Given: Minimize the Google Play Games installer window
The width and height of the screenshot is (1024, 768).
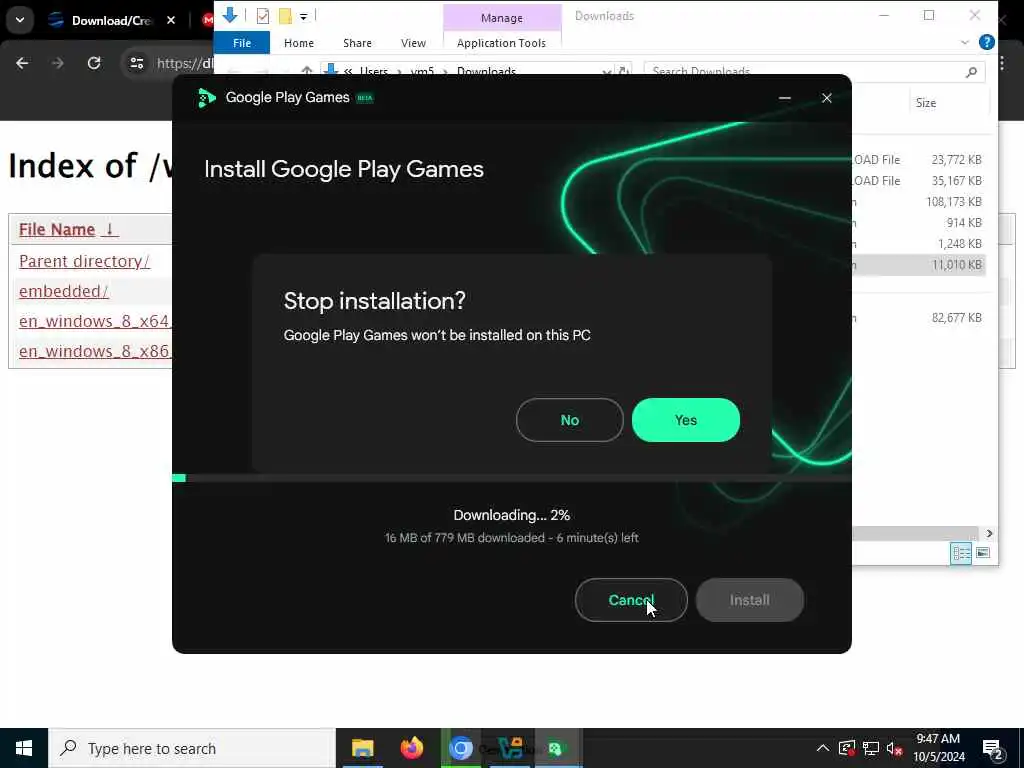Looking at the screenshot, I should [x=785, y=98].
